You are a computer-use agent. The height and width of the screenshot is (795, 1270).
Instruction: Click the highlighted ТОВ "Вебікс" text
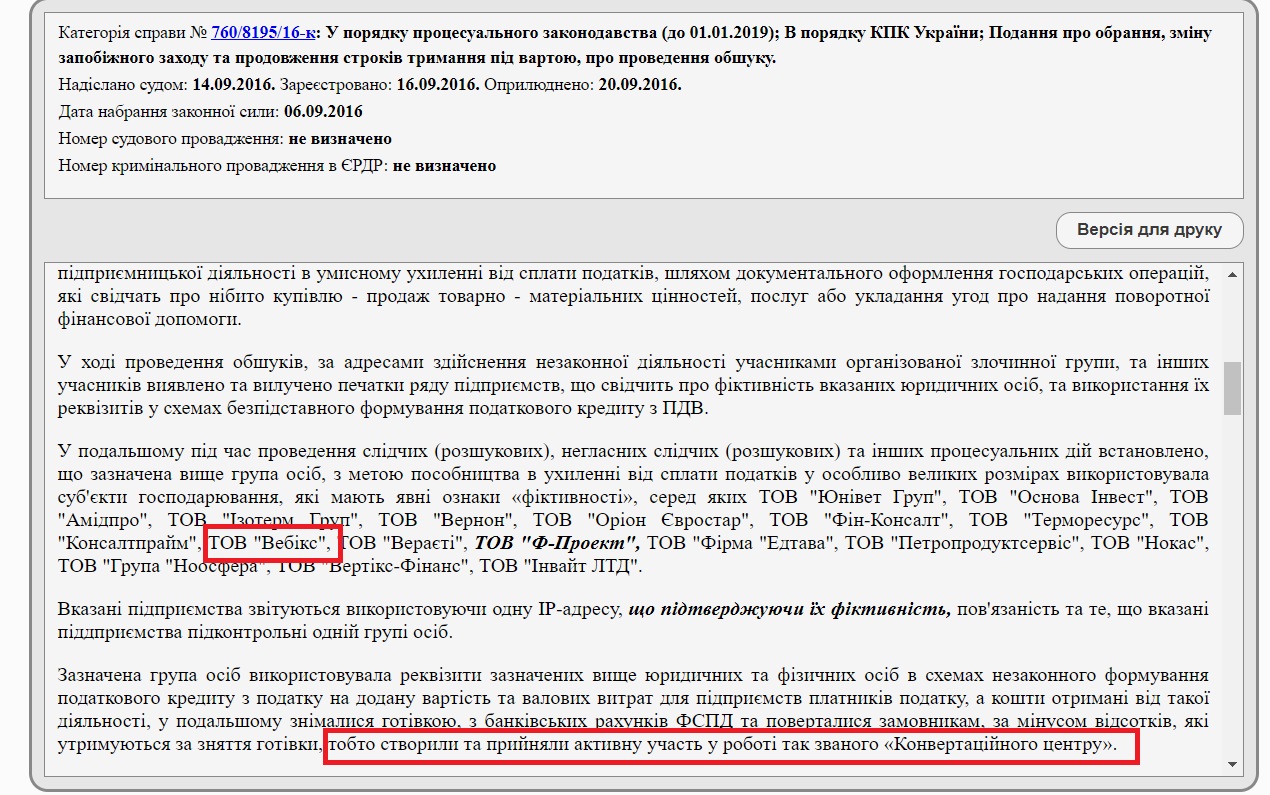coord(271,544)
